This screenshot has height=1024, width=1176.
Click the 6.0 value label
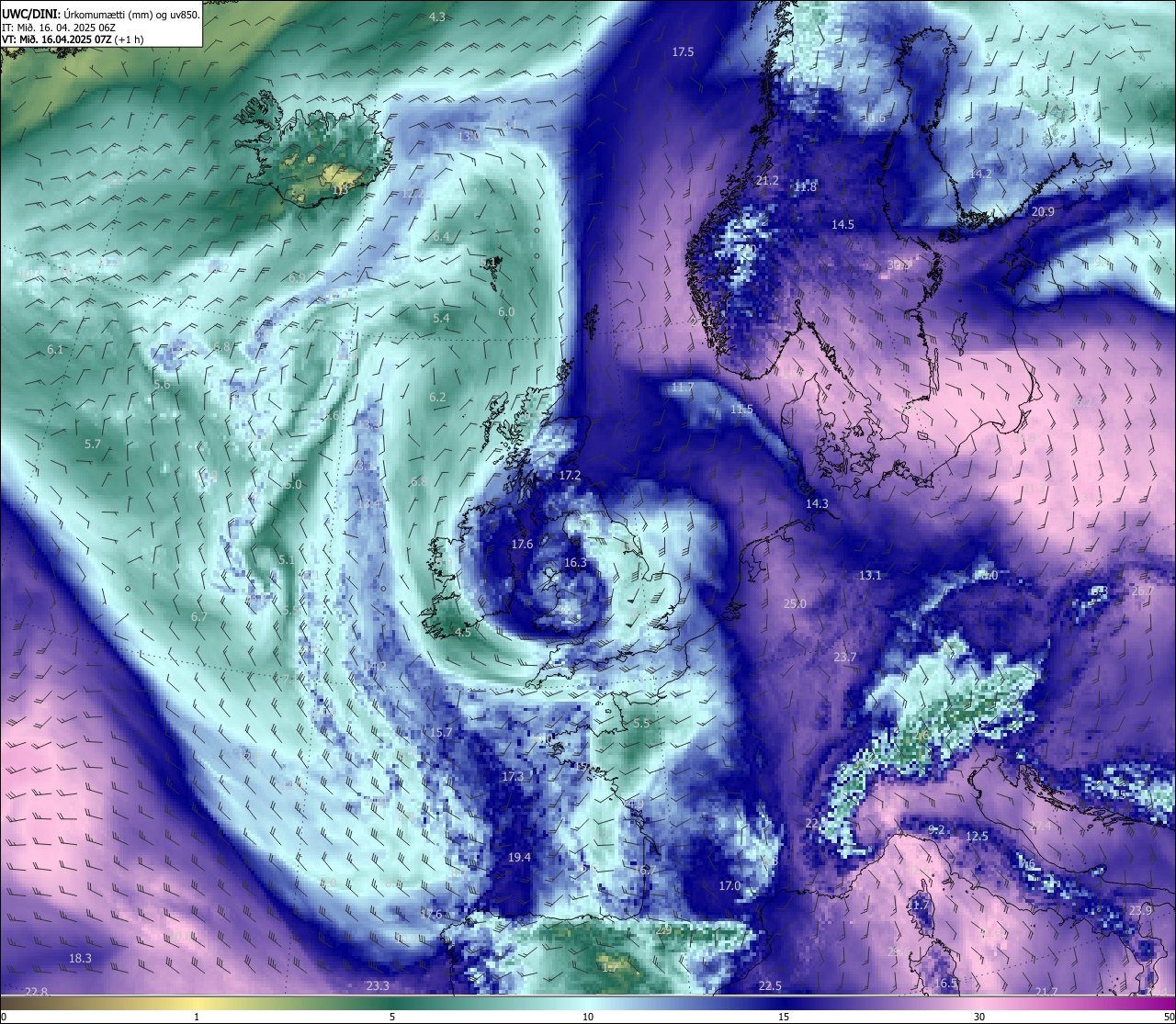pos(506,312)
